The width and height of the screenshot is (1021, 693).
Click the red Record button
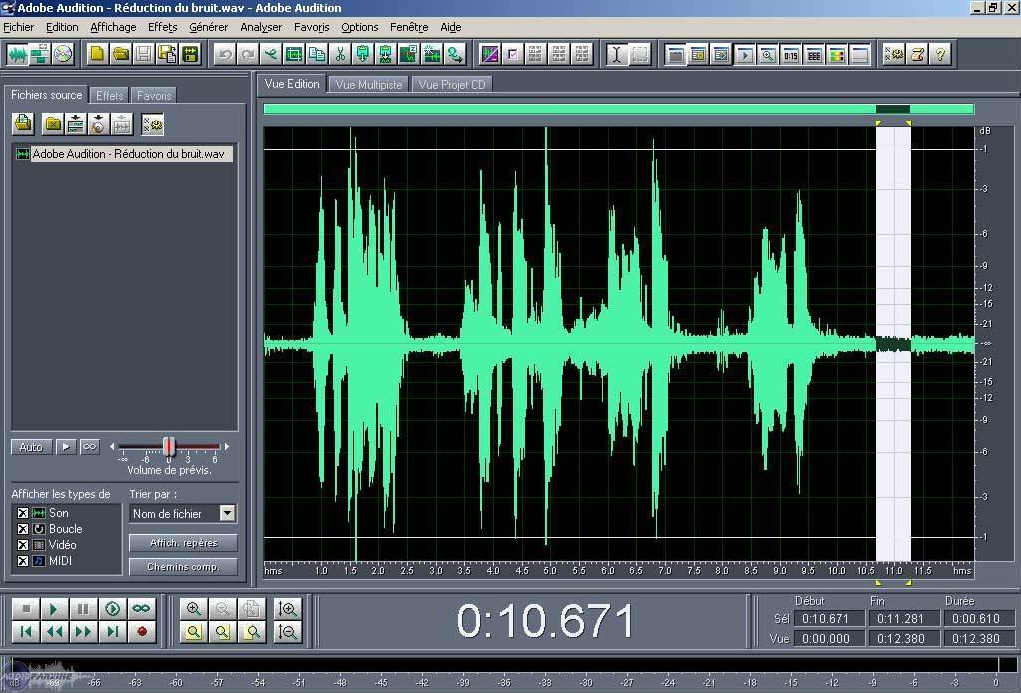click(x=141, y=632)
